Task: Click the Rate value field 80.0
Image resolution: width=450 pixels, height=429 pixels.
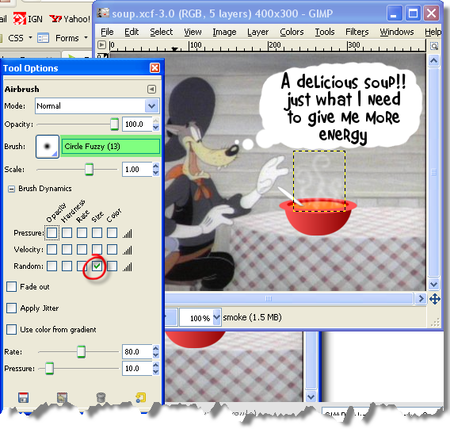Action: [137, 352]
